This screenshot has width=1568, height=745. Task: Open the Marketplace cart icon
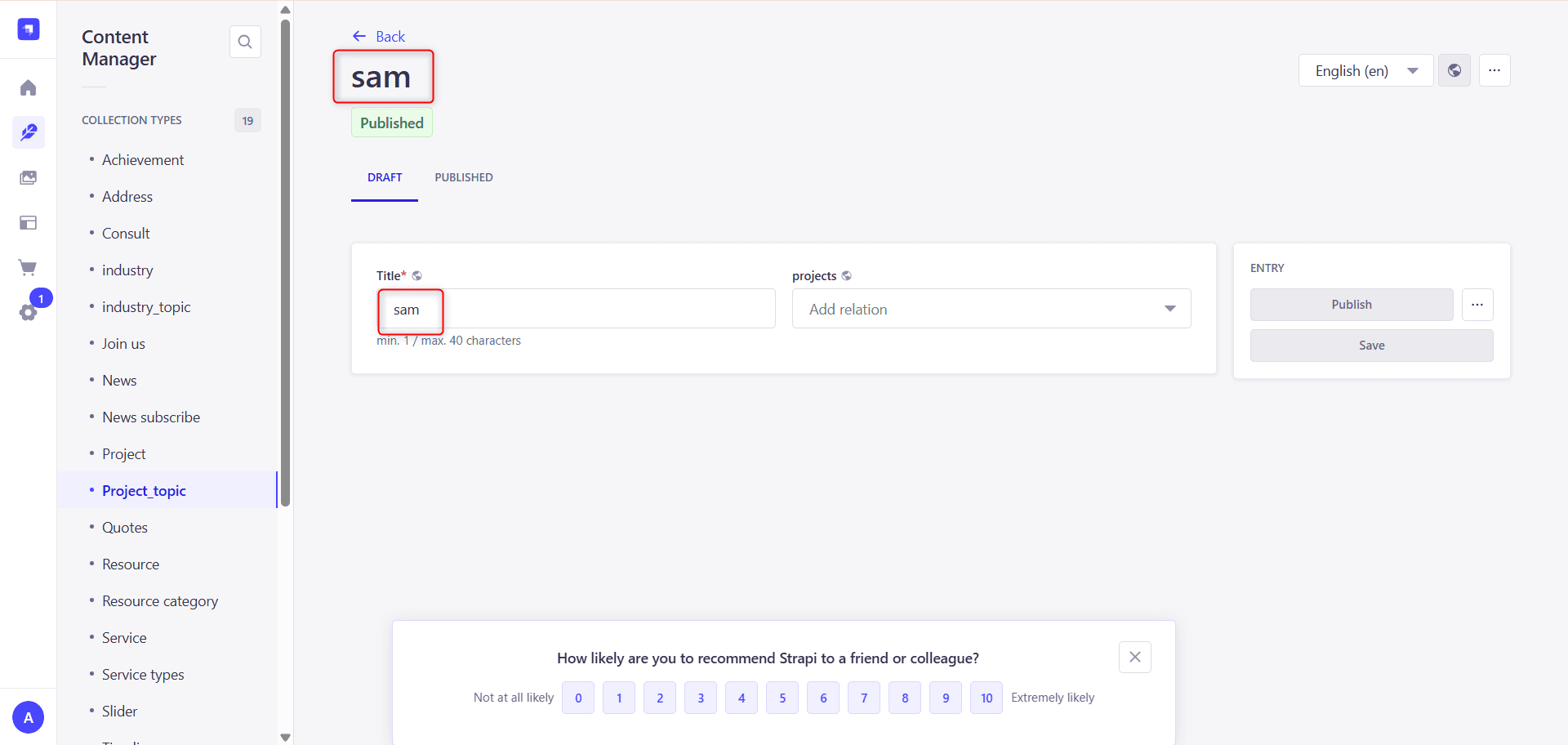[x=29, y=268]
